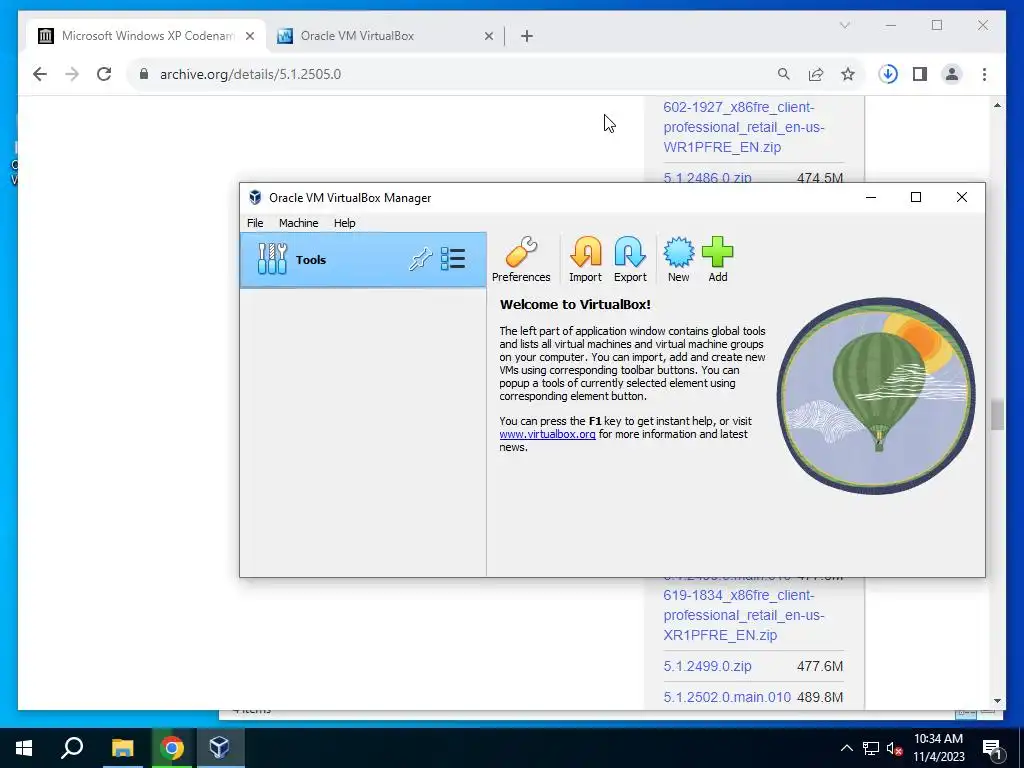
Task: Click the pin icon on Tools row
Action: coord(420,259)
